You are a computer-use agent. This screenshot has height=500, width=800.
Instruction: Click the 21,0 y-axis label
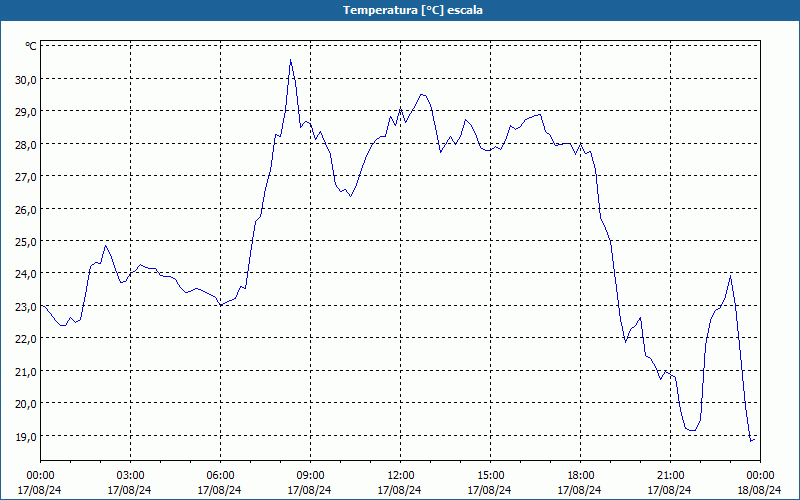point(26,371)
